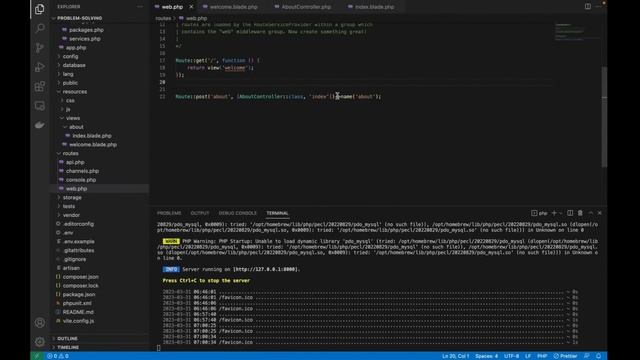The image size is (640, 360).
Task: Click the editor vertical scrollbar
Action: 604,117
